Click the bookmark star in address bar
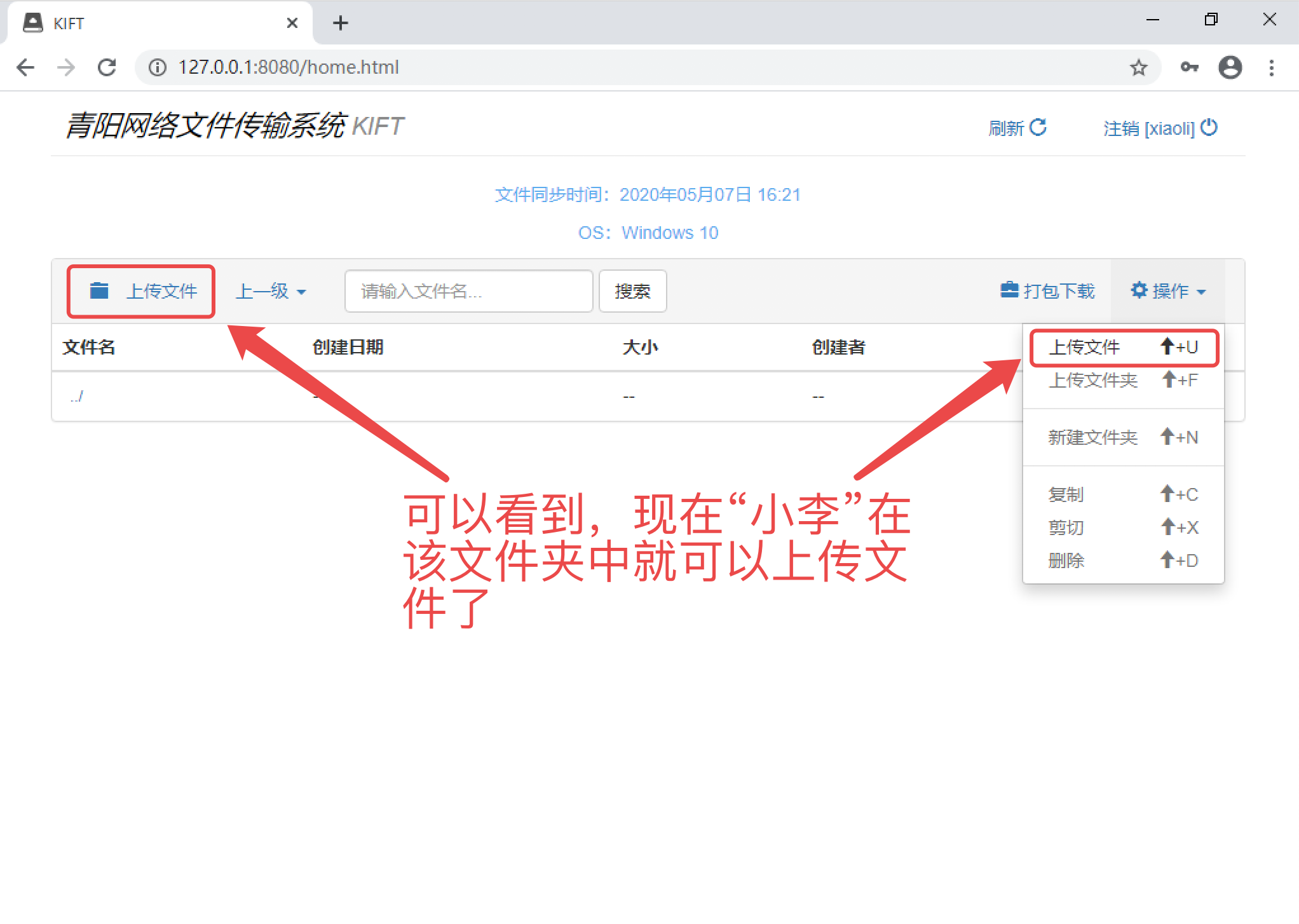This screenshot has height=924, width=1299. [x=1138, y=67]
